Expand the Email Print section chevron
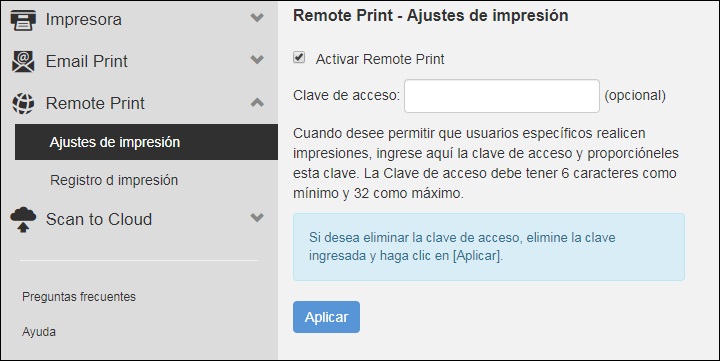This screenshot has height=361, width=720. point(257,60)
